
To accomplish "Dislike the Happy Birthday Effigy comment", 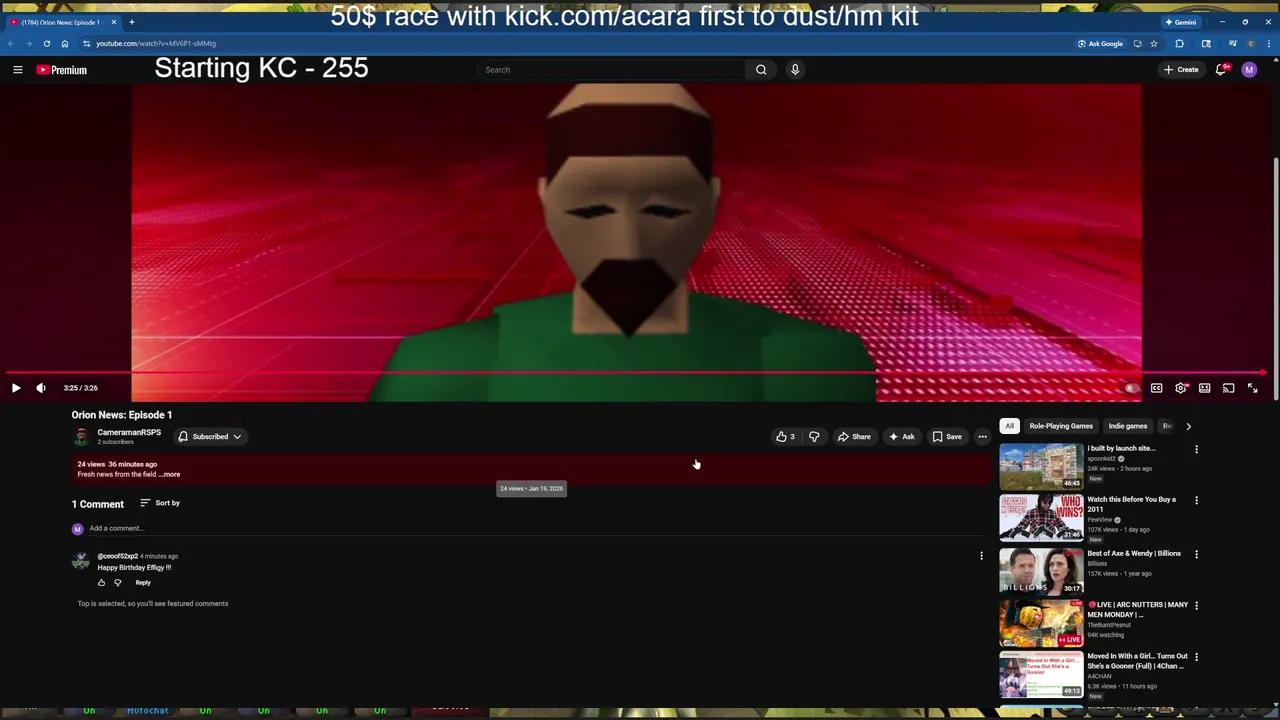I will (x=117, y=583).
